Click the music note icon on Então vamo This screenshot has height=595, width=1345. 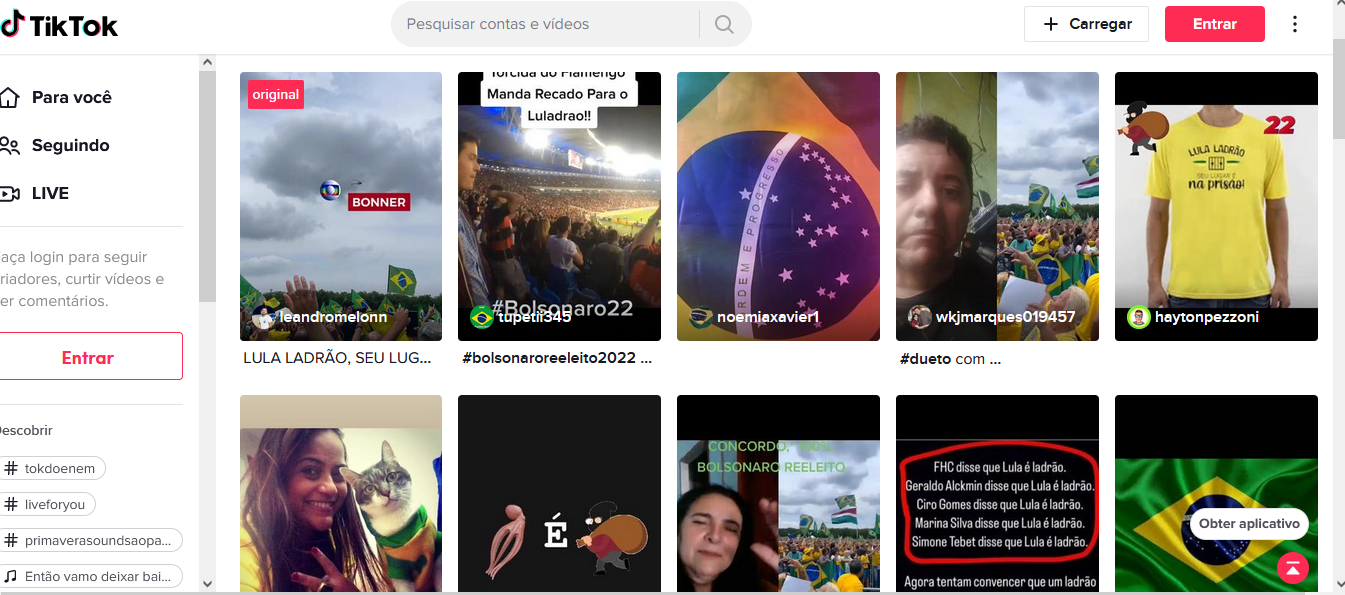[11, 576]
